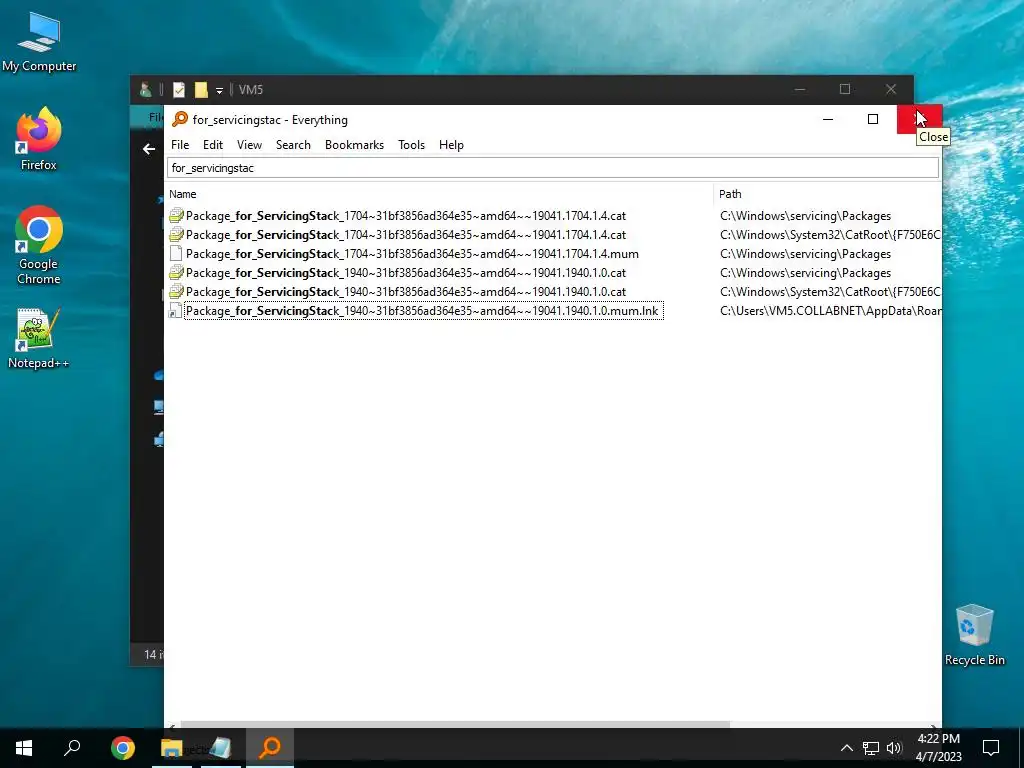The height and width of the screenshot is (768, 1024).
Task: Switch to File Explorer on the taskbar
Action: [x=172, y=748]
